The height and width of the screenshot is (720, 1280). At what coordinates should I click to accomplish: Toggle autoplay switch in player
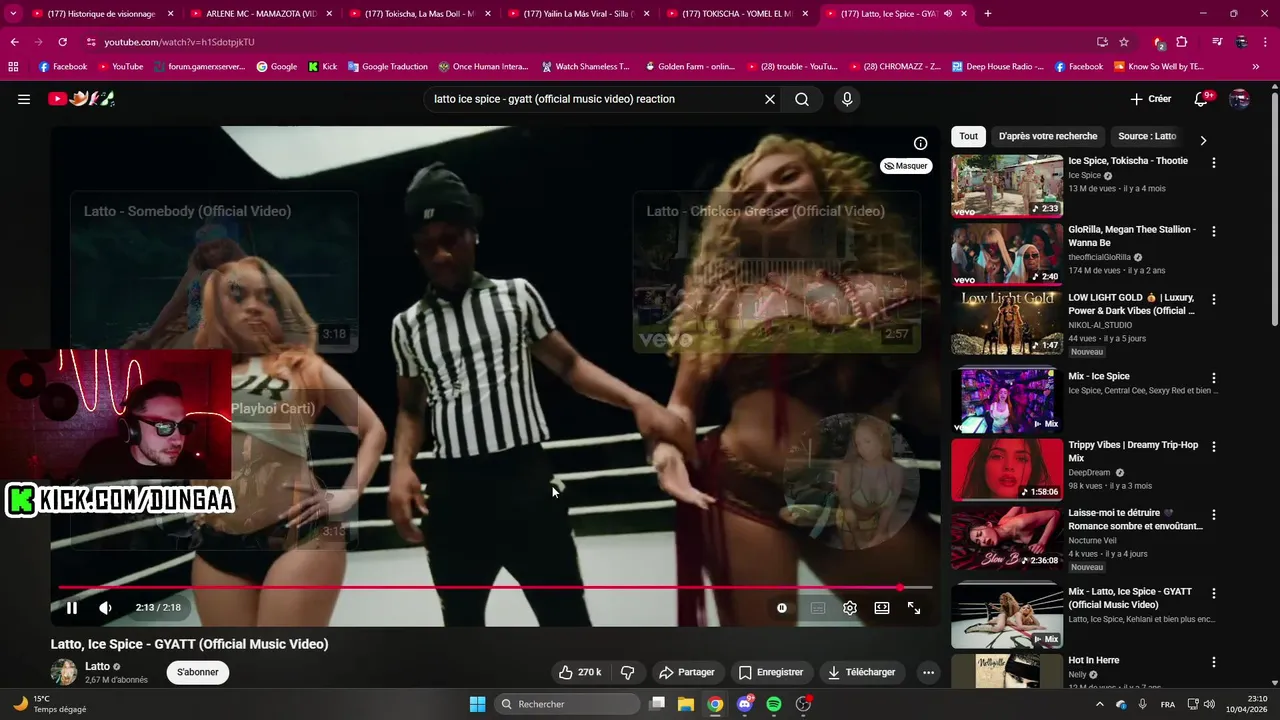782,608
